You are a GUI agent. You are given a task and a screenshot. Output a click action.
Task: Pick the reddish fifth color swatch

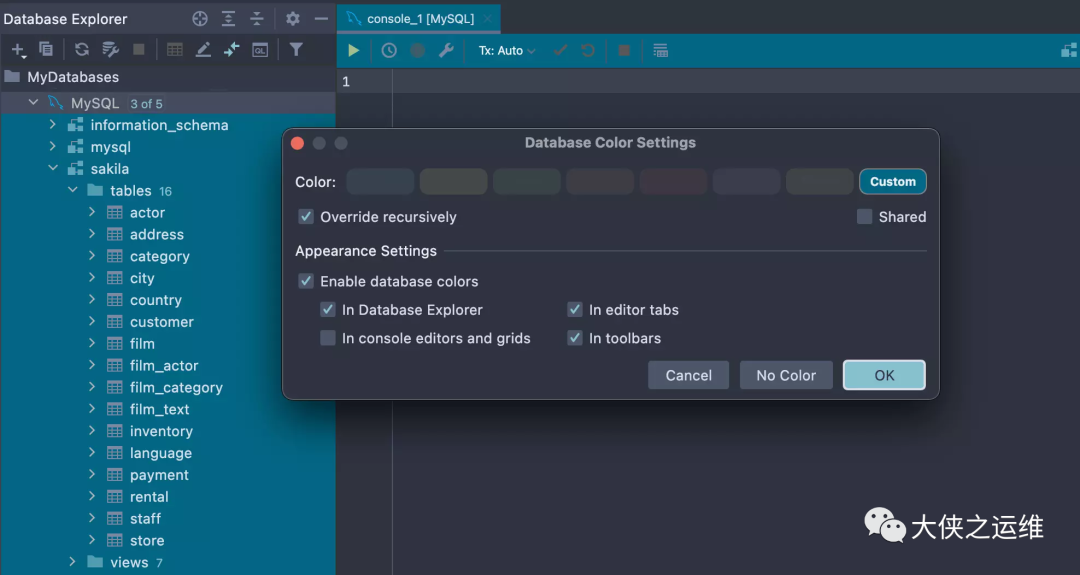point(673,182)
